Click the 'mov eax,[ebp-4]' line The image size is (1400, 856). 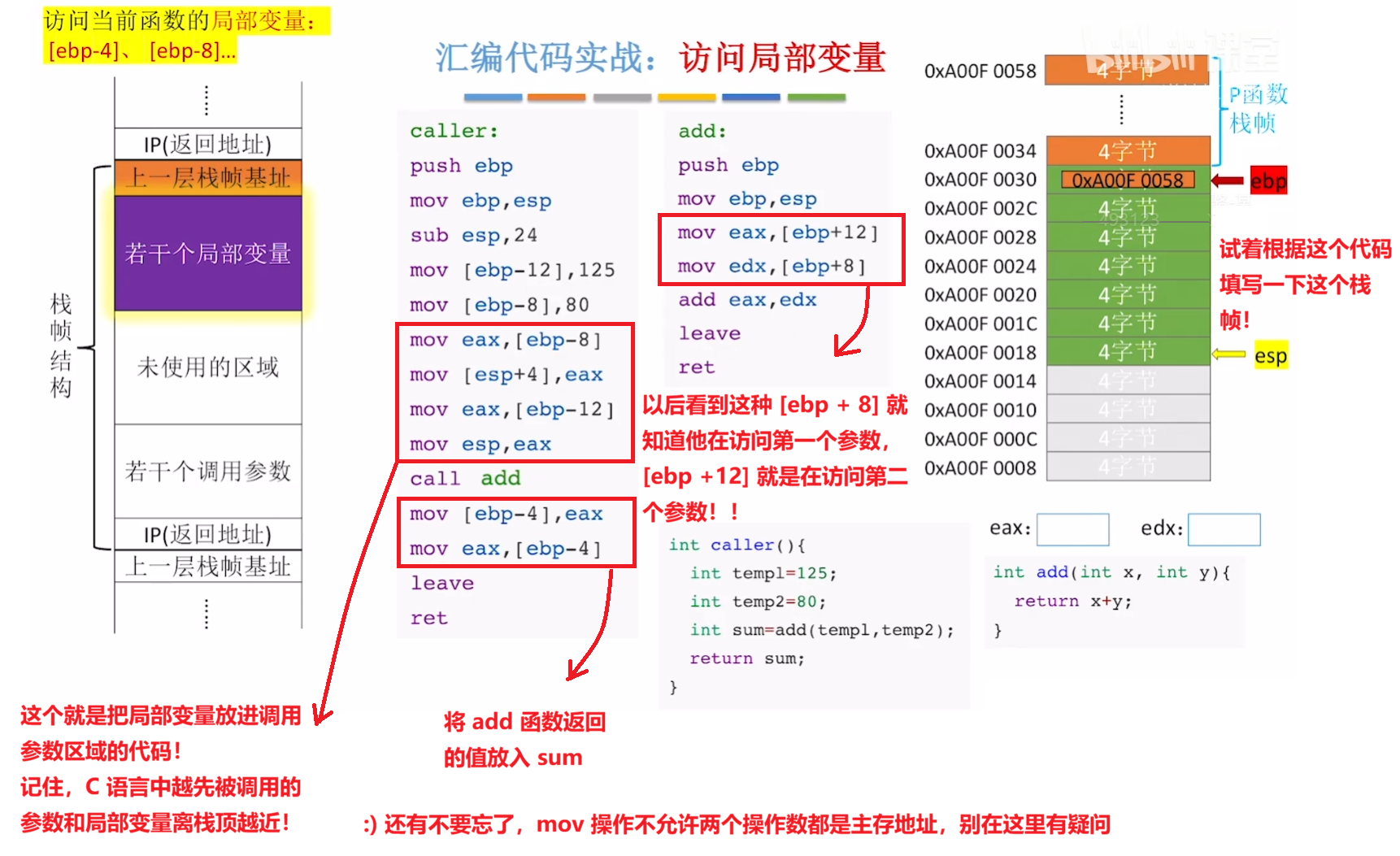[506, 549]
